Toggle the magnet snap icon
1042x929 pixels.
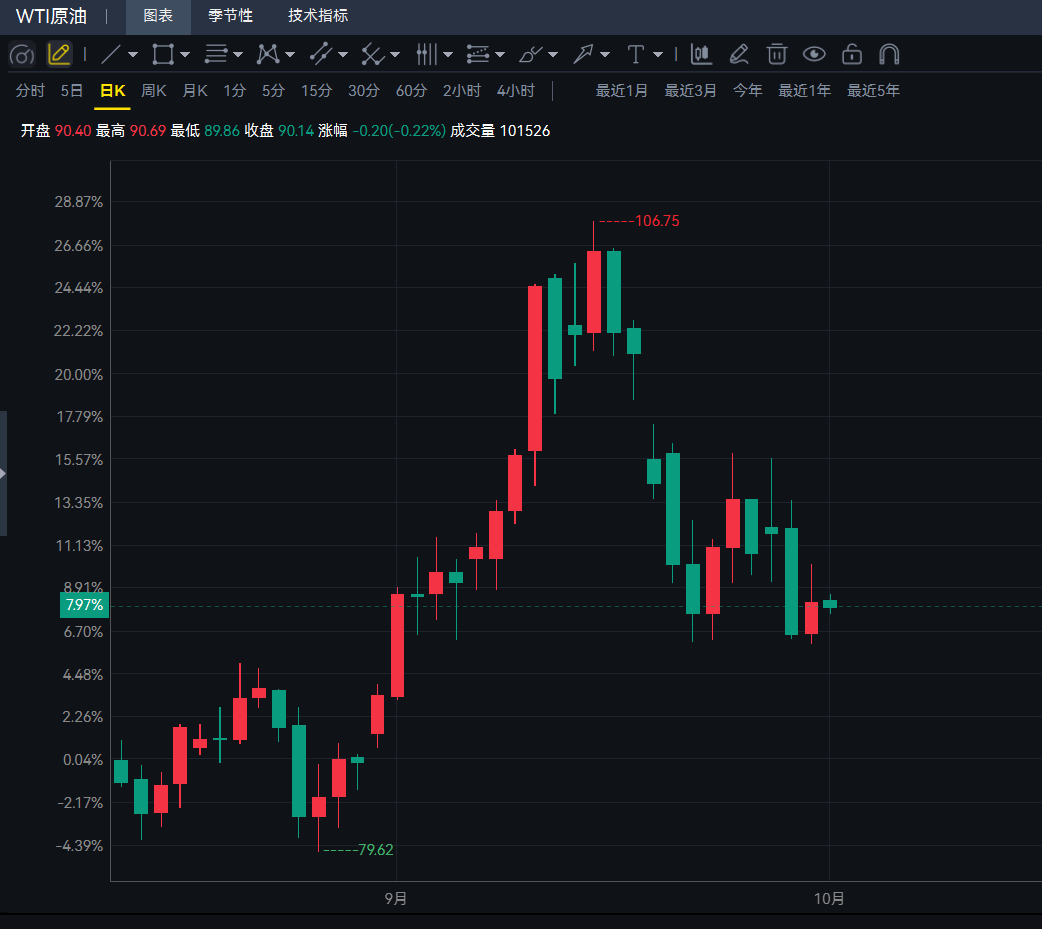point(889,54)
